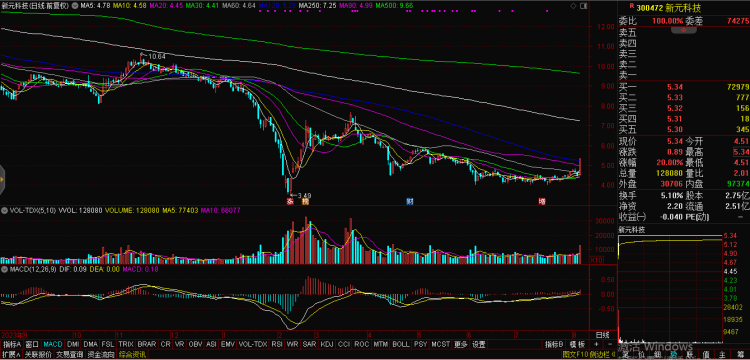Open the 日线 period selector
This screenshot has width=750, height=360.
click(x=603, y=335)
